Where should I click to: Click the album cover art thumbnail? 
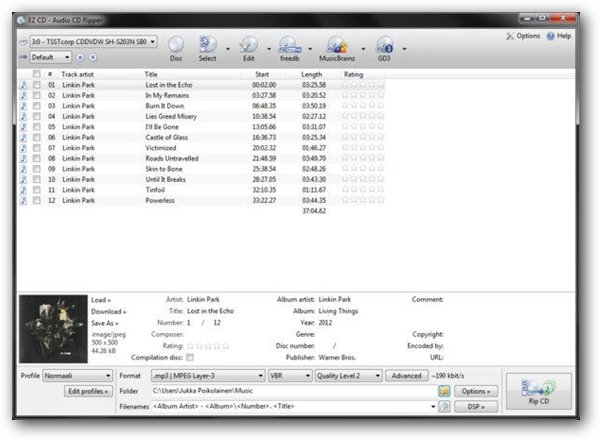[x=53, y=329]
